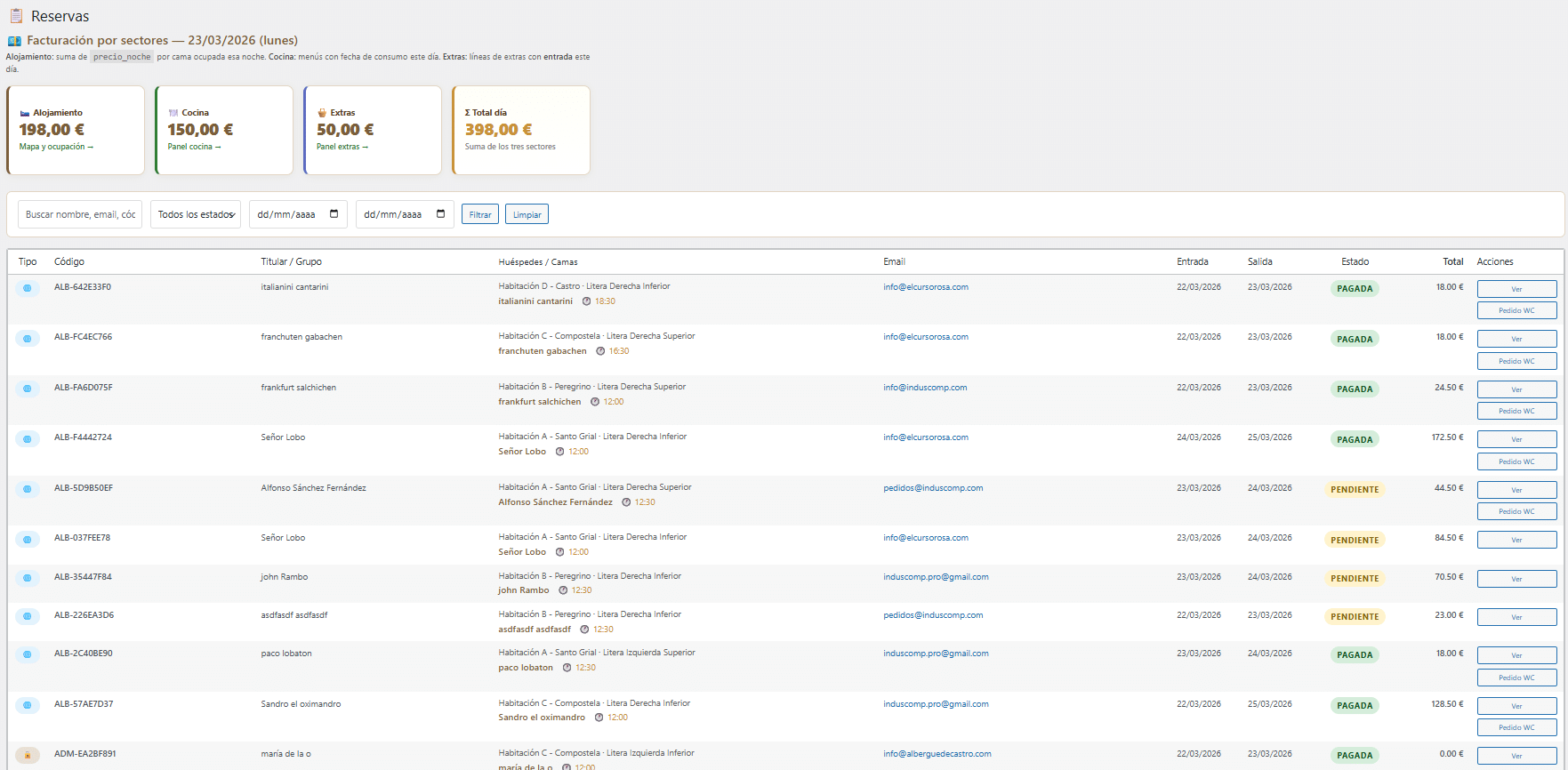Follow the Mapa y ocupación link
Screen dimensions: 1568x770
[56, 147]
